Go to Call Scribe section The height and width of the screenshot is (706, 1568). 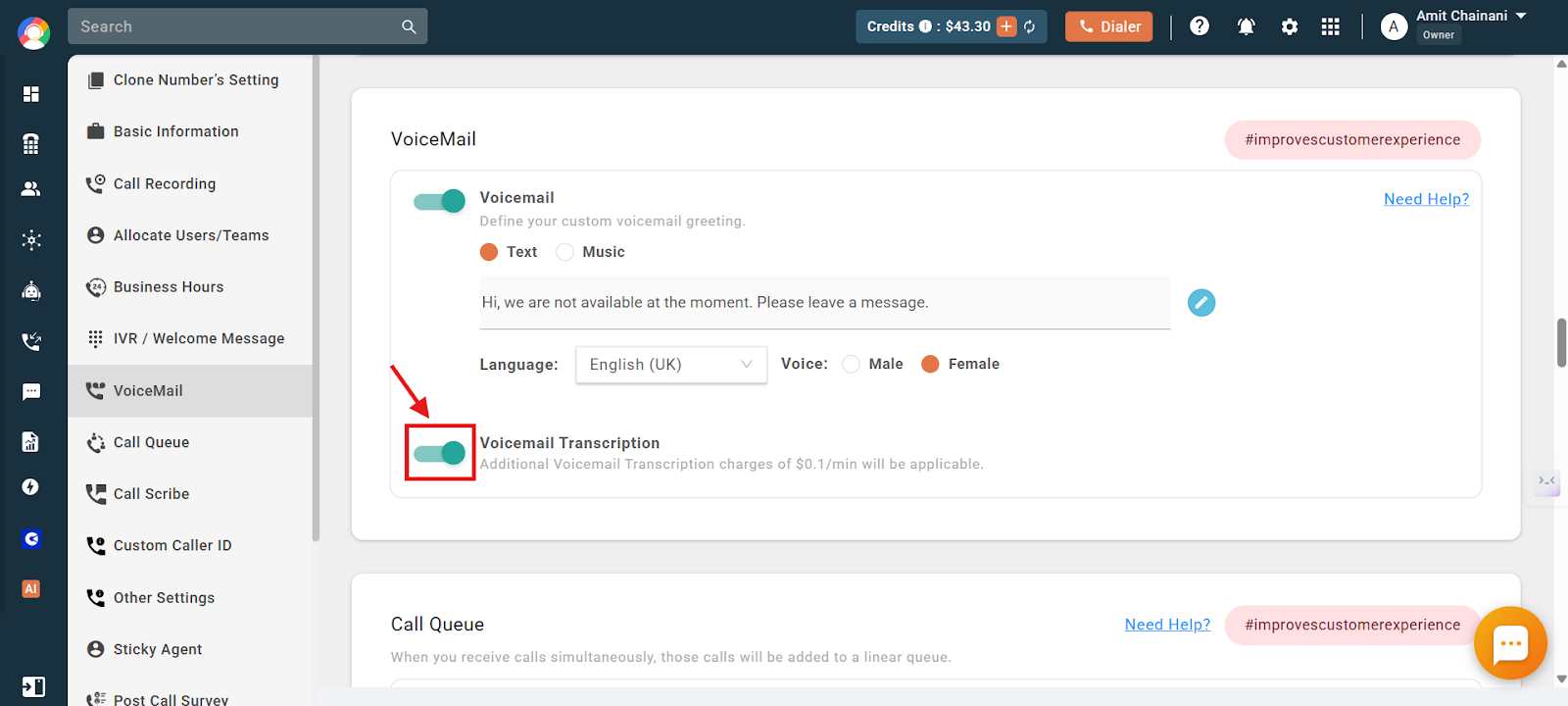pyautogui.click(x=190, y=494)
